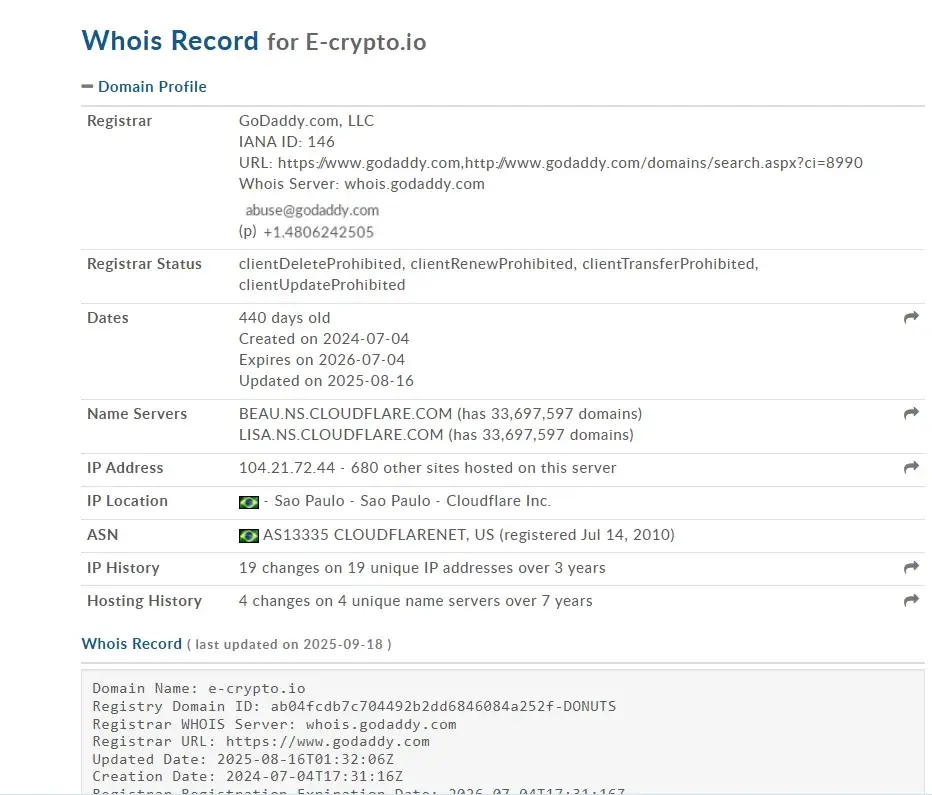Click the registrar URL line with godaddy.com
Image resolution: width=932 pixels, height=795 pixels.
(x=551, y=163)
